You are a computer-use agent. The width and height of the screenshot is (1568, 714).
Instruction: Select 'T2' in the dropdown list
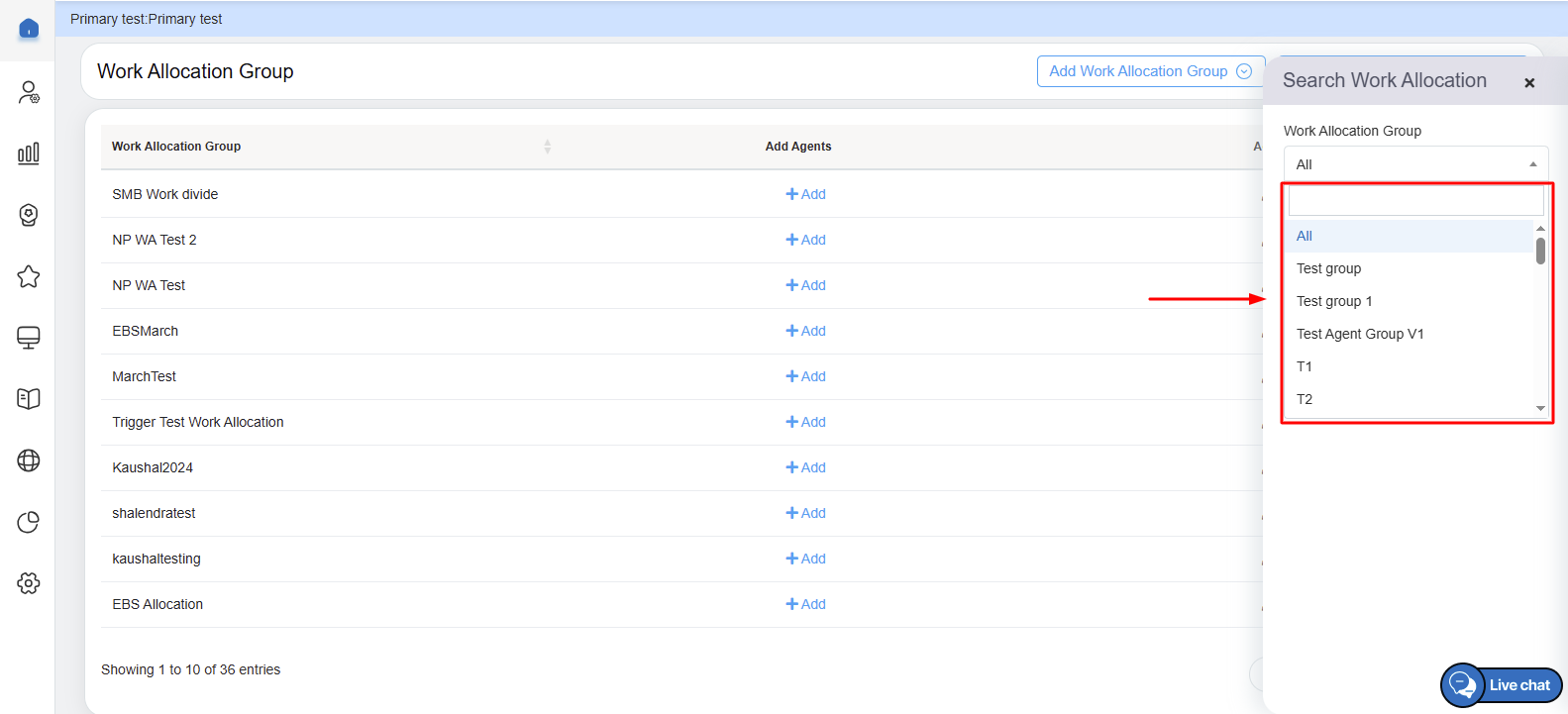[x=1305, y=399]
